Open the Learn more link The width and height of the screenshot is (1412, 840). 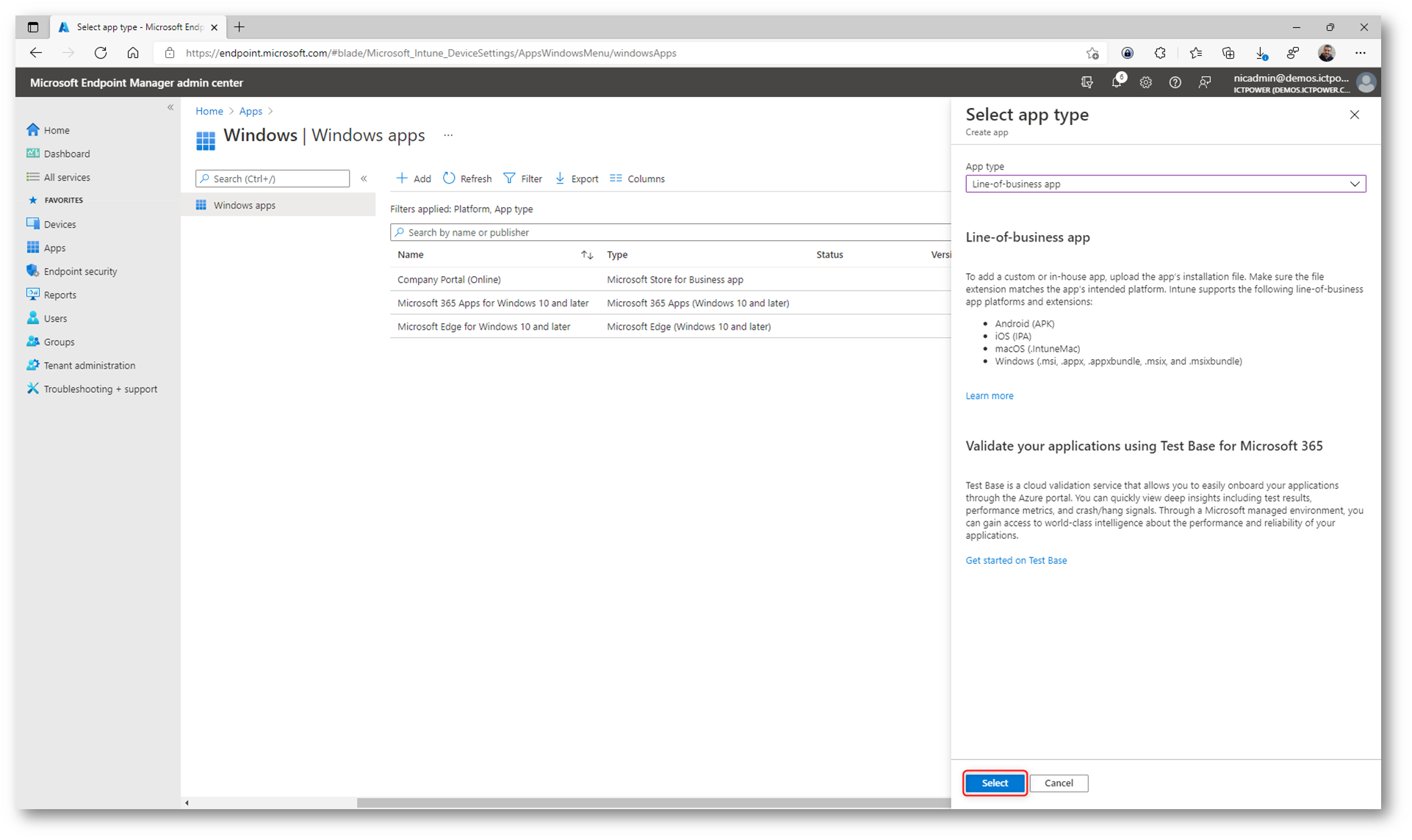pos(989,396)
